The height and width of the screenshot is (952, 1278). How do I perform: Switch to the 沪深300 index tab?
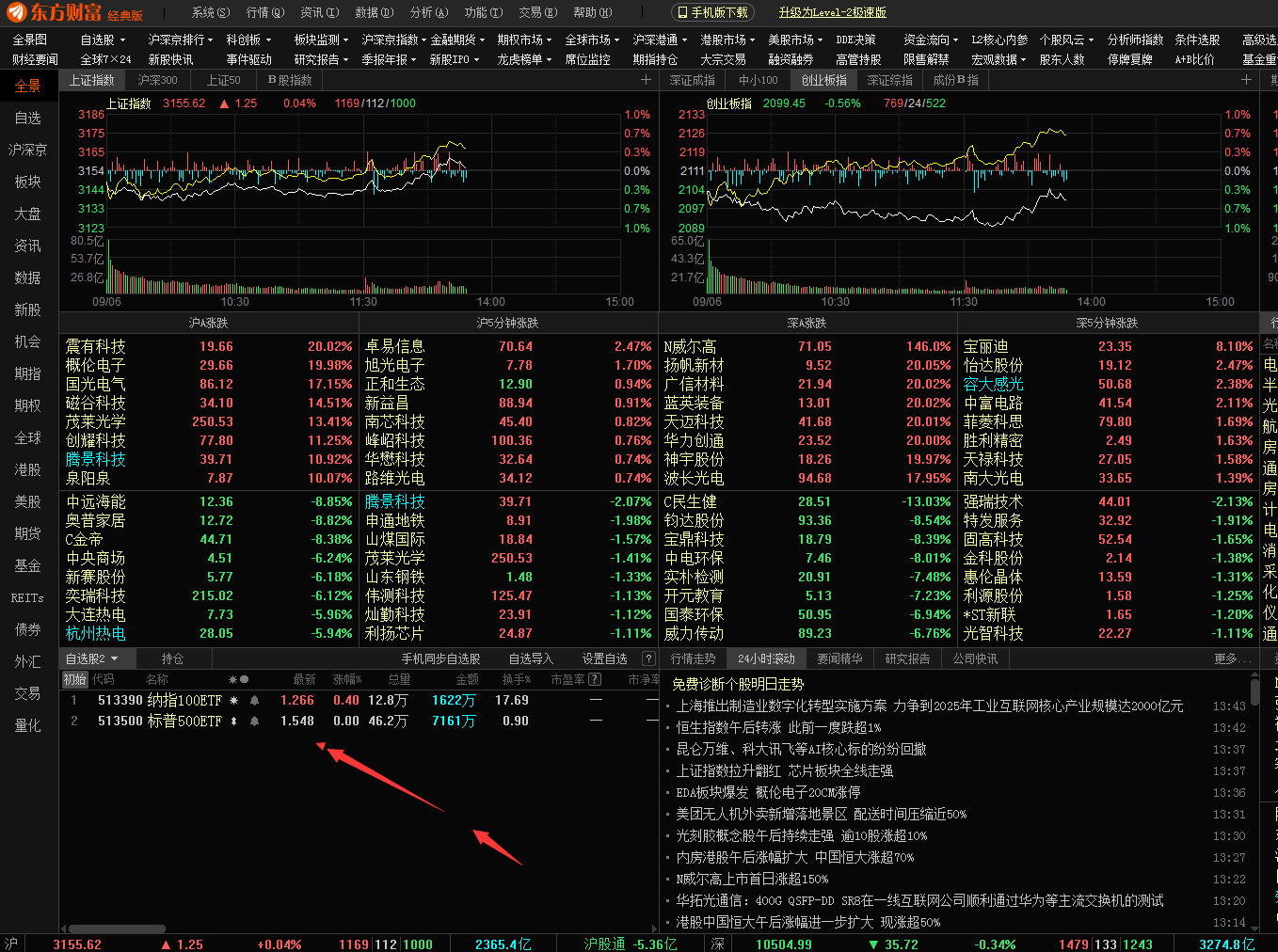(157, 80)
